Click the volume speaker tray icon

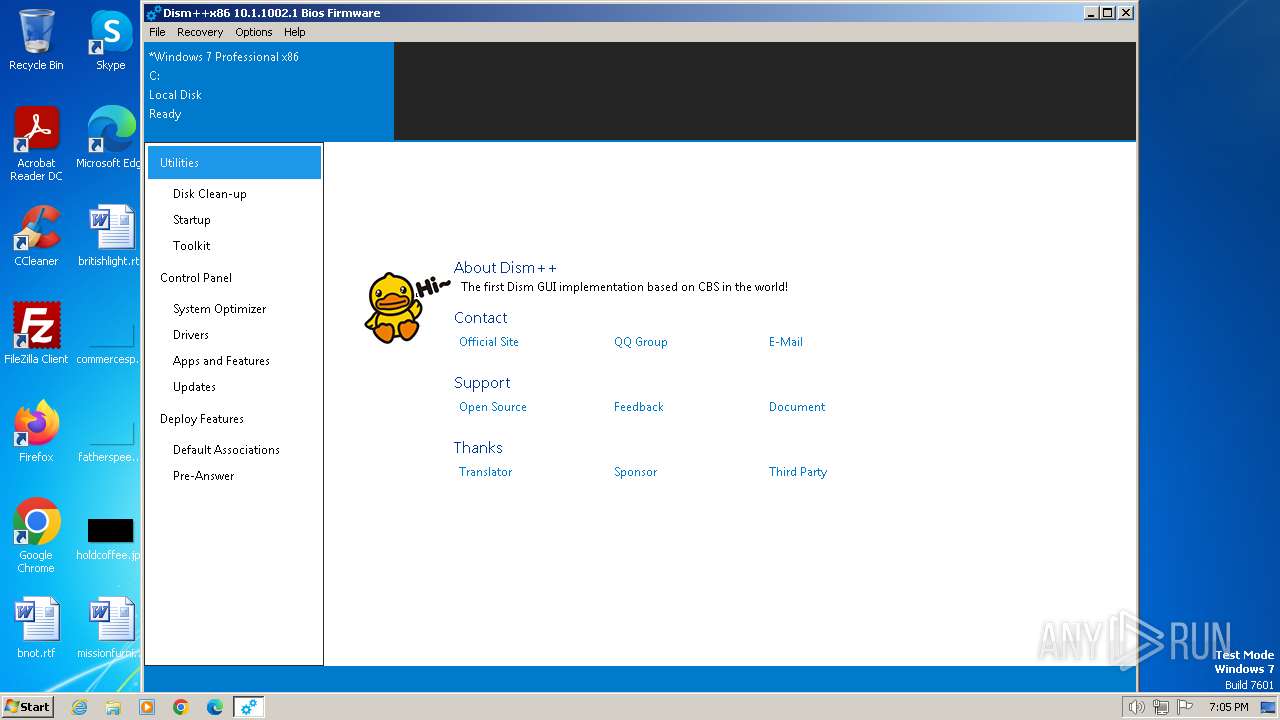tap(1136, 707)
